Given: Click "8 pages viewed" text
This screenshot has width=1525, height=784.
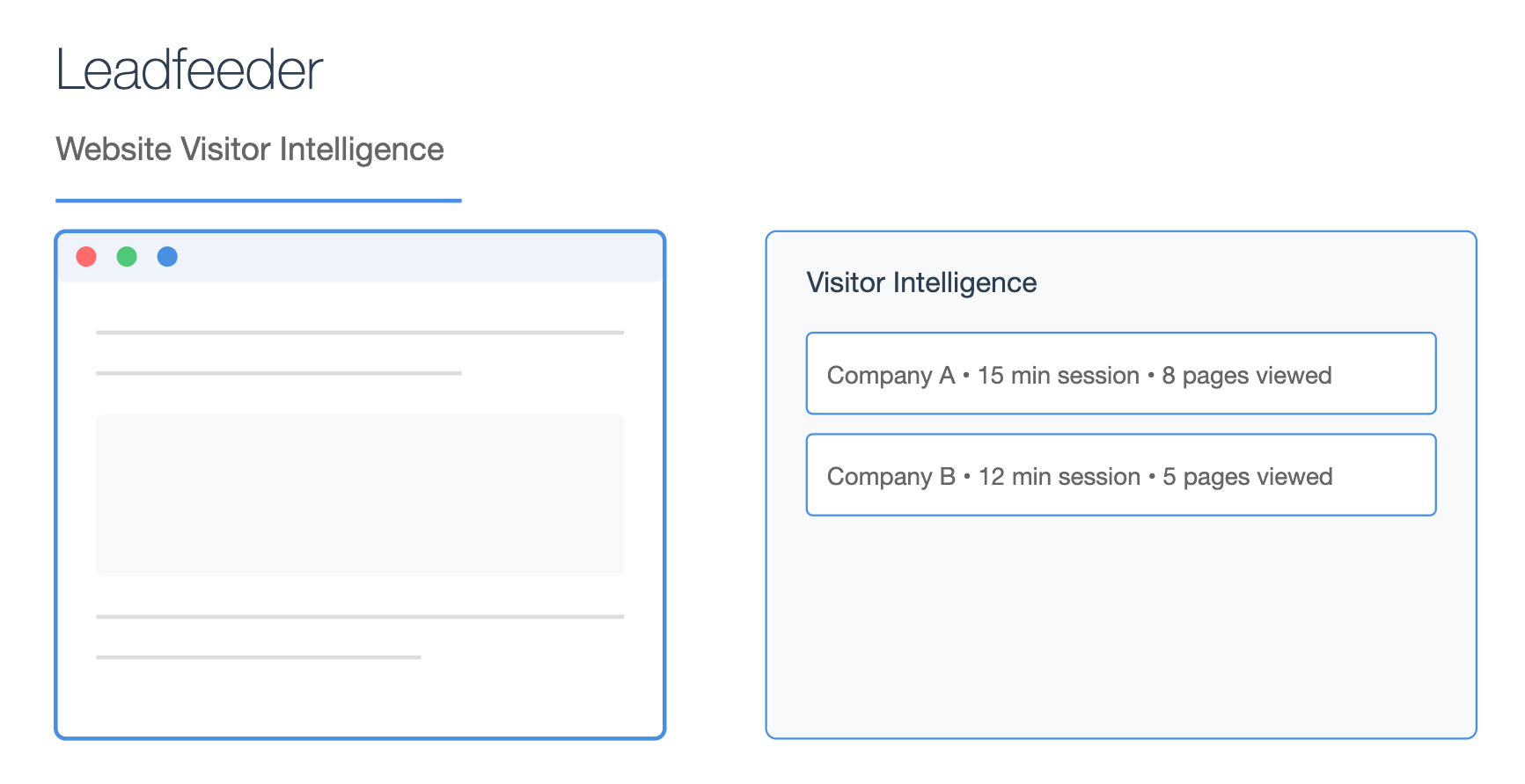Looking at the screenshot, I should tap(1247, 376).
